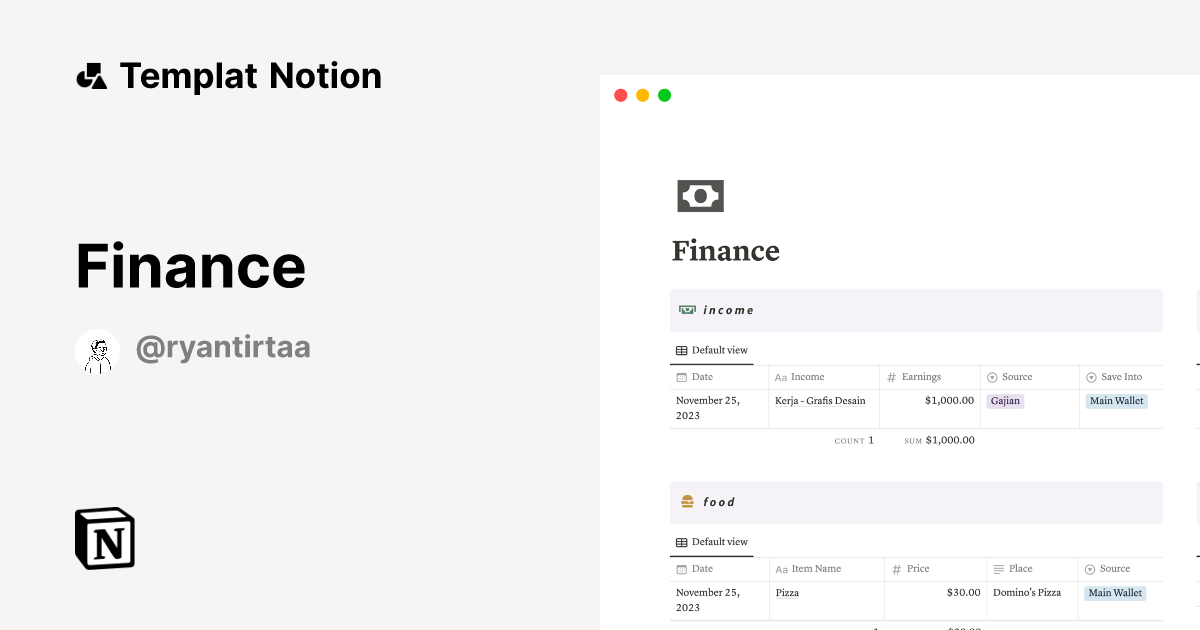The height and width of the screenshot is (630, 1200).
Task: Toggle the Main Wallet tag in food table
Action: (1115, 593)
